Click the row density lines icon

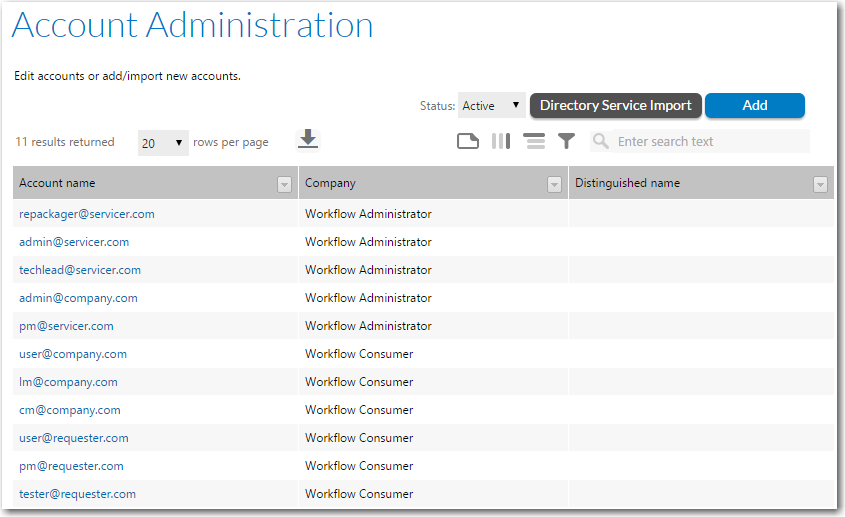534,141
